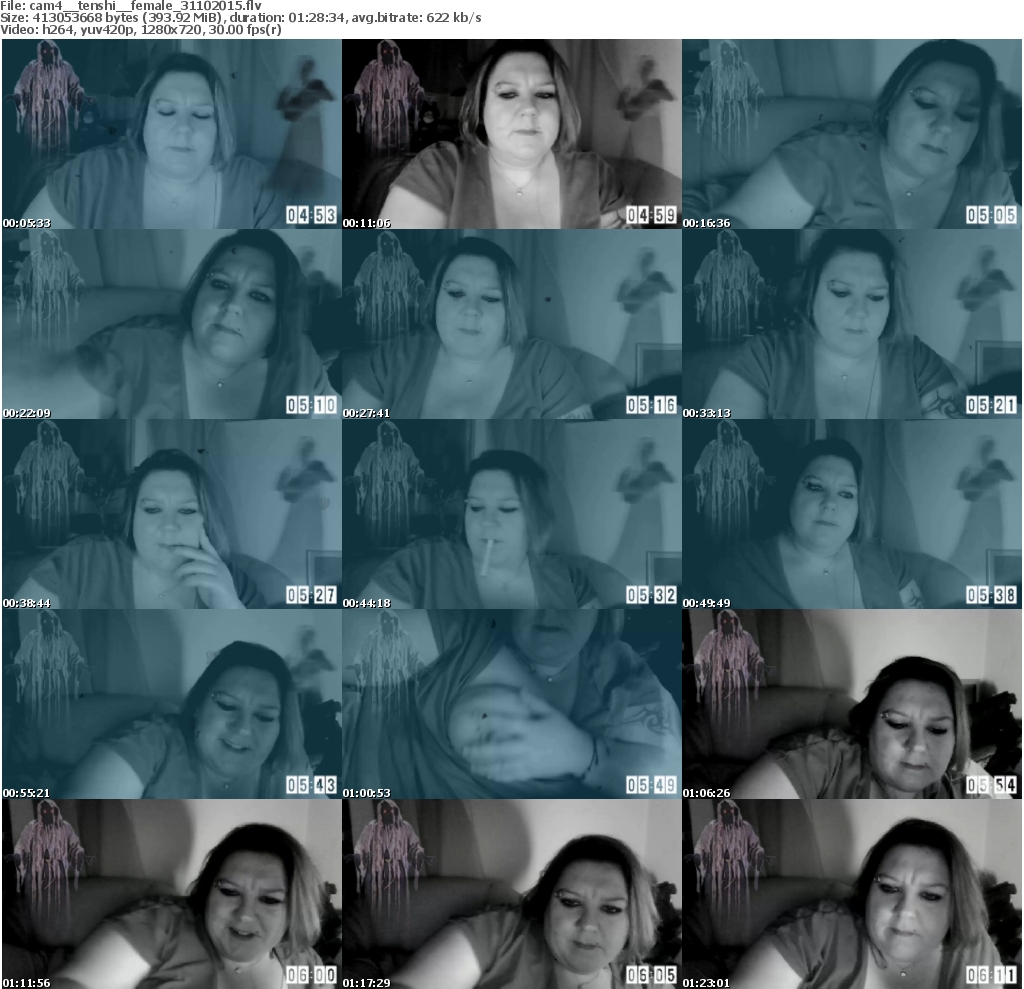Open the thumbnail frame stamped 00:55:21
1024x989 pixels.
click(x=172, y=704)
